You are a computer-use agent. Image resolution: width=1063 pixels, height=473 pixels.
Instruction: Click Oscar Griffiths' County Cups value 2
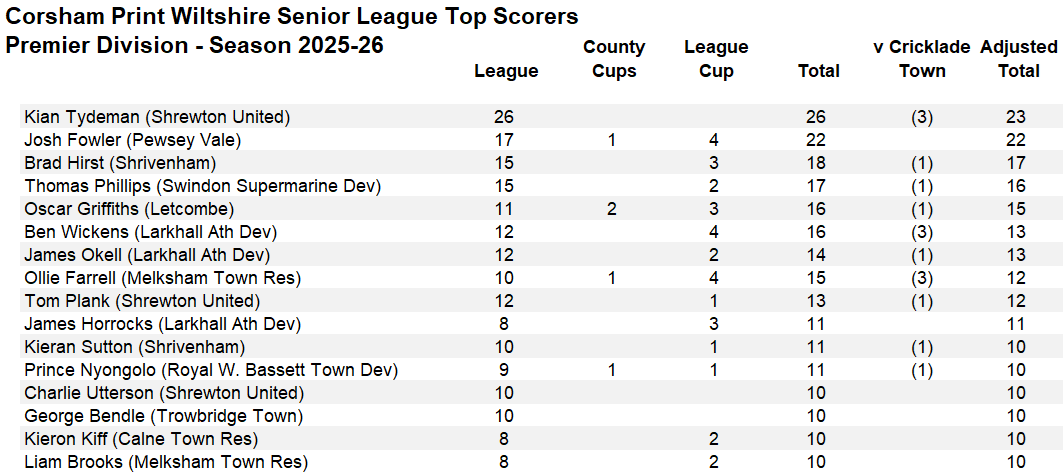[x=612, y=209]
